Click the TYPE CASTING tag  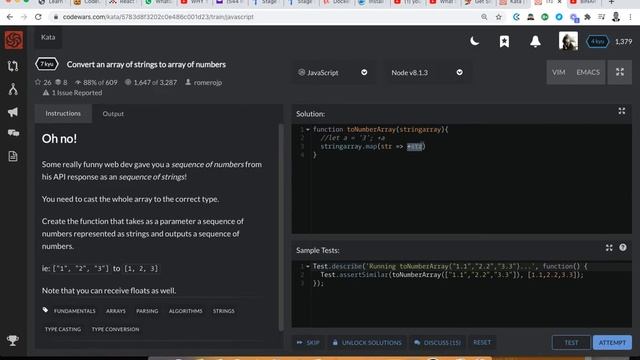(63, 329)
